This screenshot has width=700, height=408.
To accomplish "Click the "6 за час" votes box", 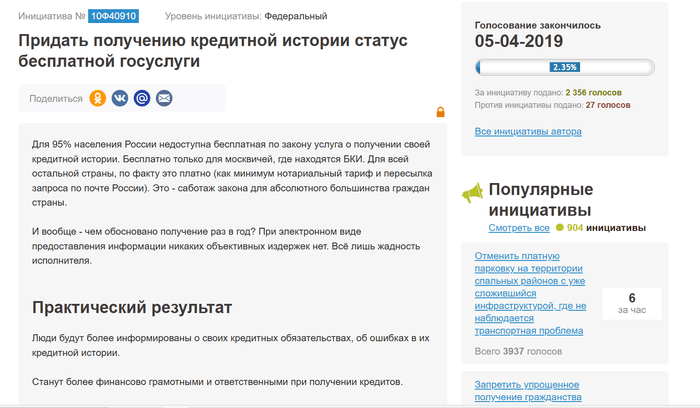I will (x=631, y=303).
